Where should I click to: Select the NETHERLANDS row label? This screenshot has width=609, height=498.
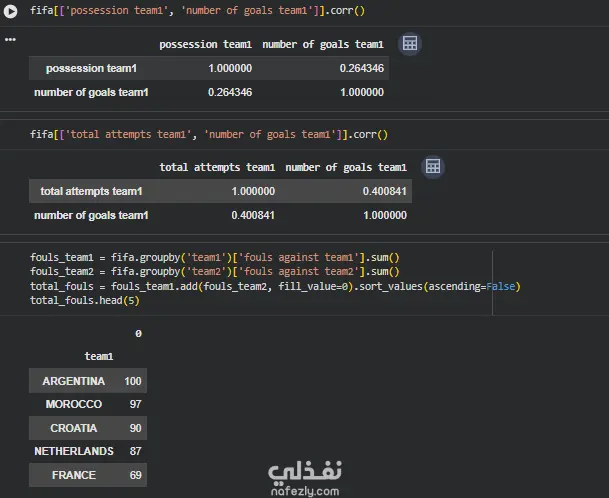(x=74, y=451)
